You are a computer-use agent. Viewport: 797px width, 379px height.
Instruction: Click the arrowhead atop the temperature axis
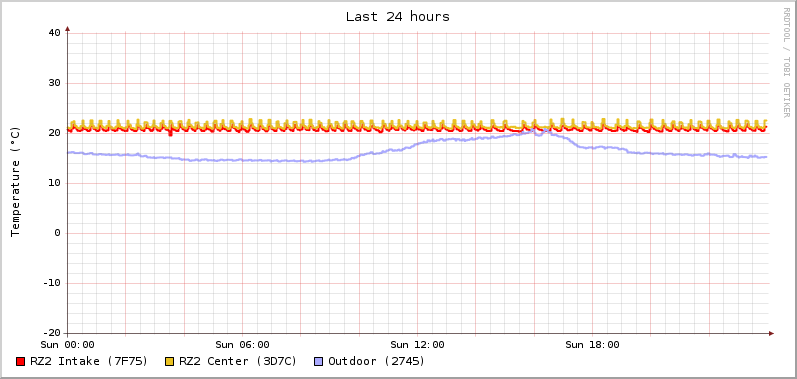68,29
